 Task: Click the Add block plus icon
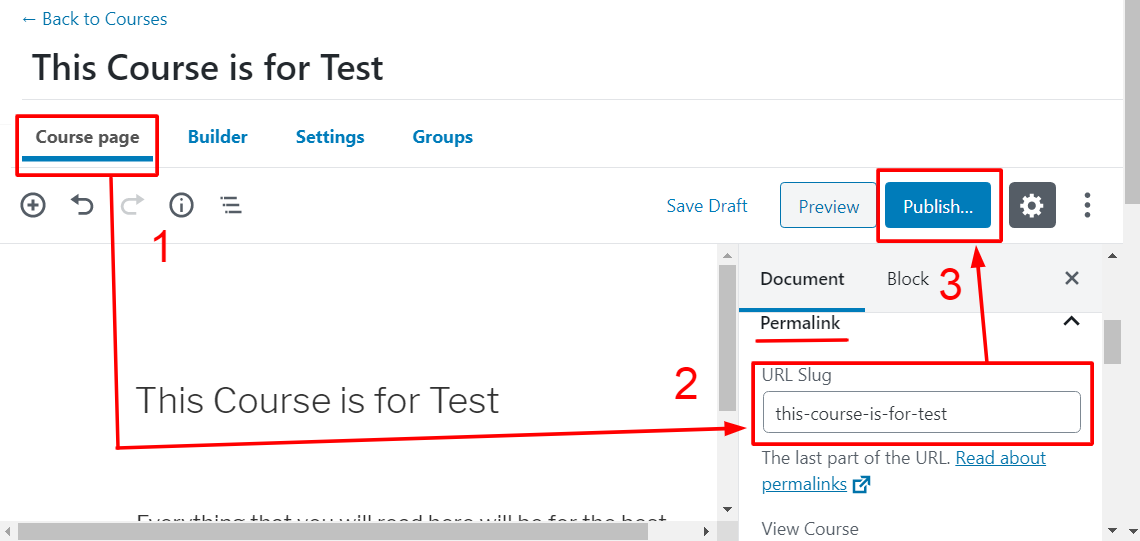(32, 206)
